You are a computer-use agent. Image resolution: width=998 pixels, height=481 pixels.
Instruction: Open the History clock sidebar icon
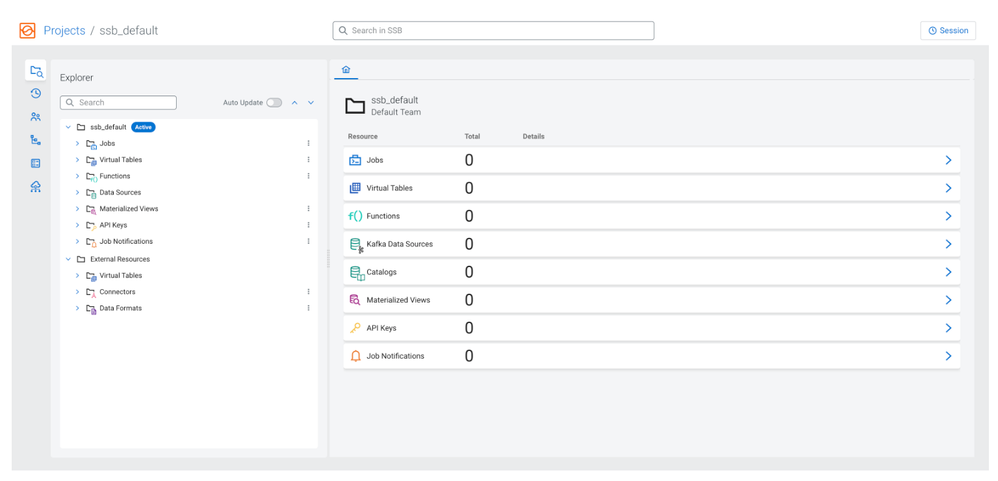[36, 94]
